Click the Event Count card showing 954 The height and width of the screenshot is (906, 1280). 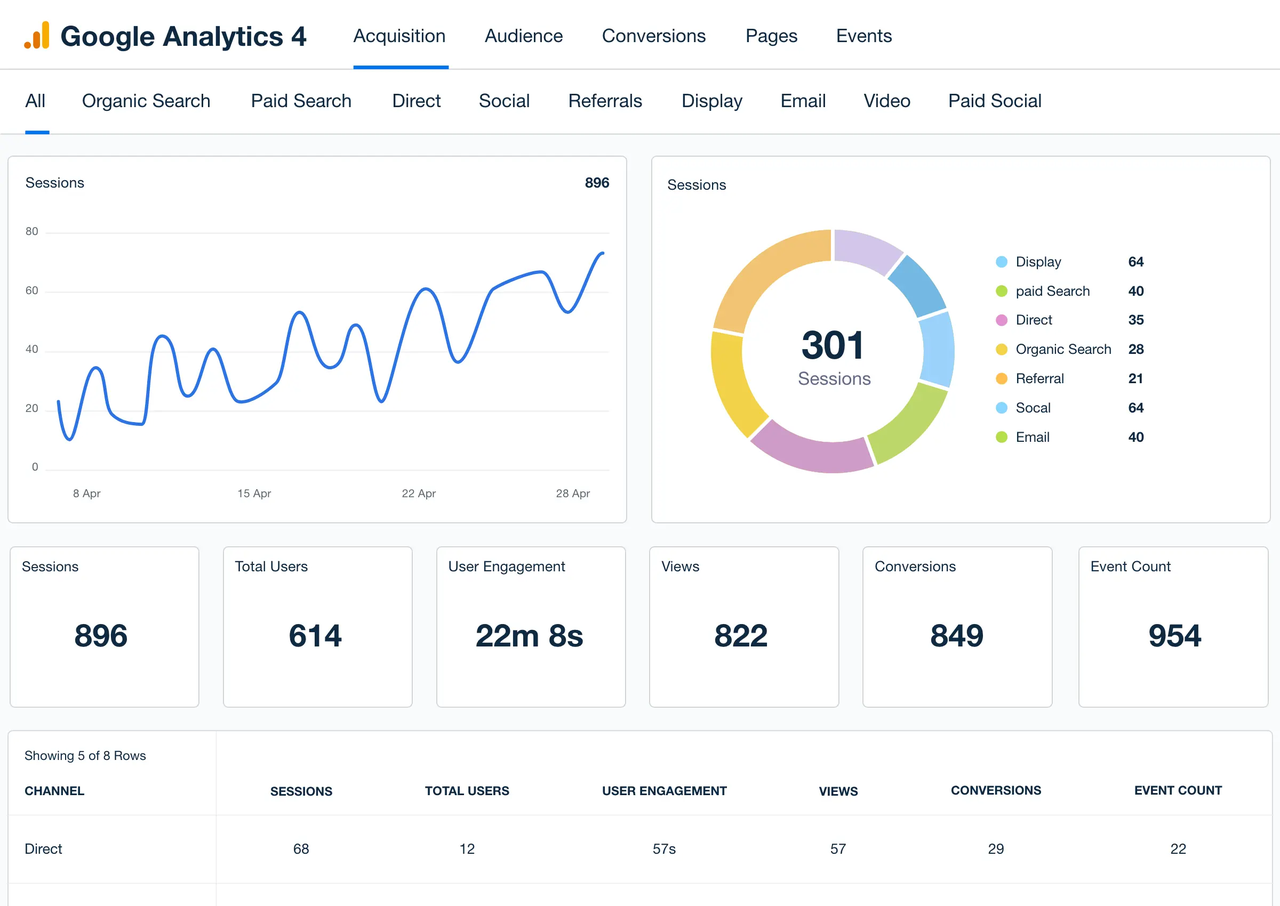1172,626
